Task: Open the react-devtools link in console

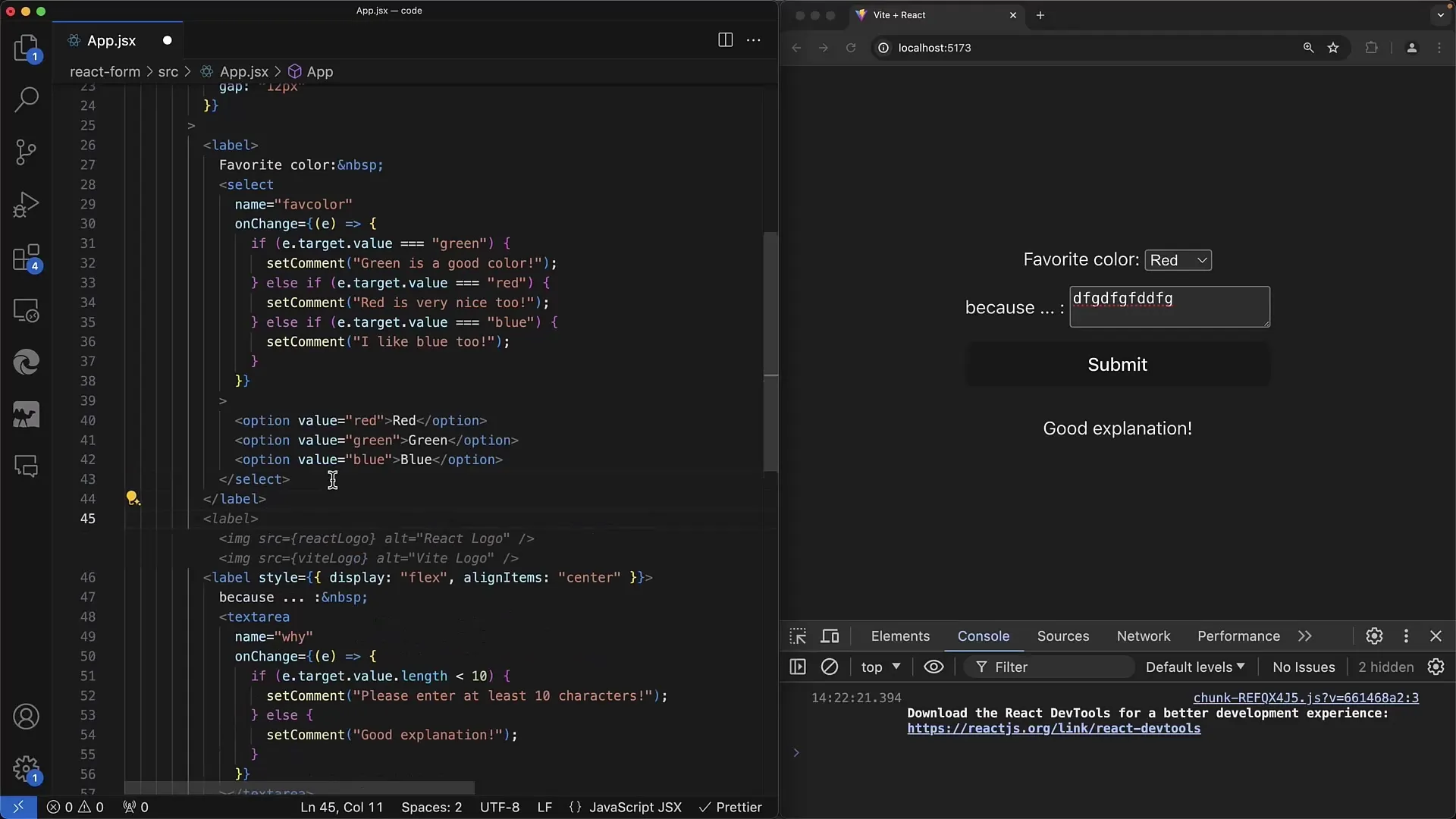Action: click(1053, 728)
